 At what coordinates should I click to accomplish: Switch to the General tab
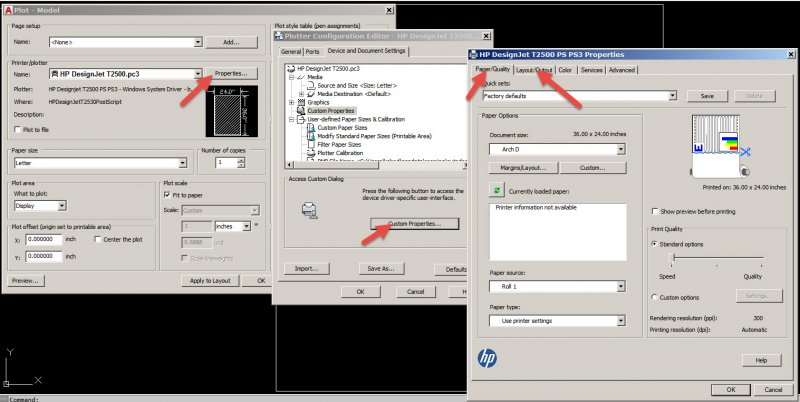(291, 52)
